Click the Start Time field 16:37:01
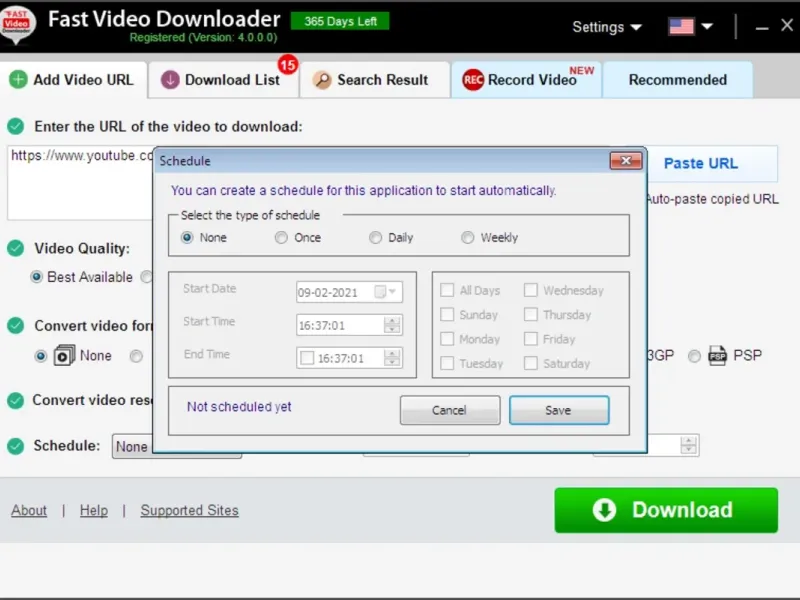 349,325
